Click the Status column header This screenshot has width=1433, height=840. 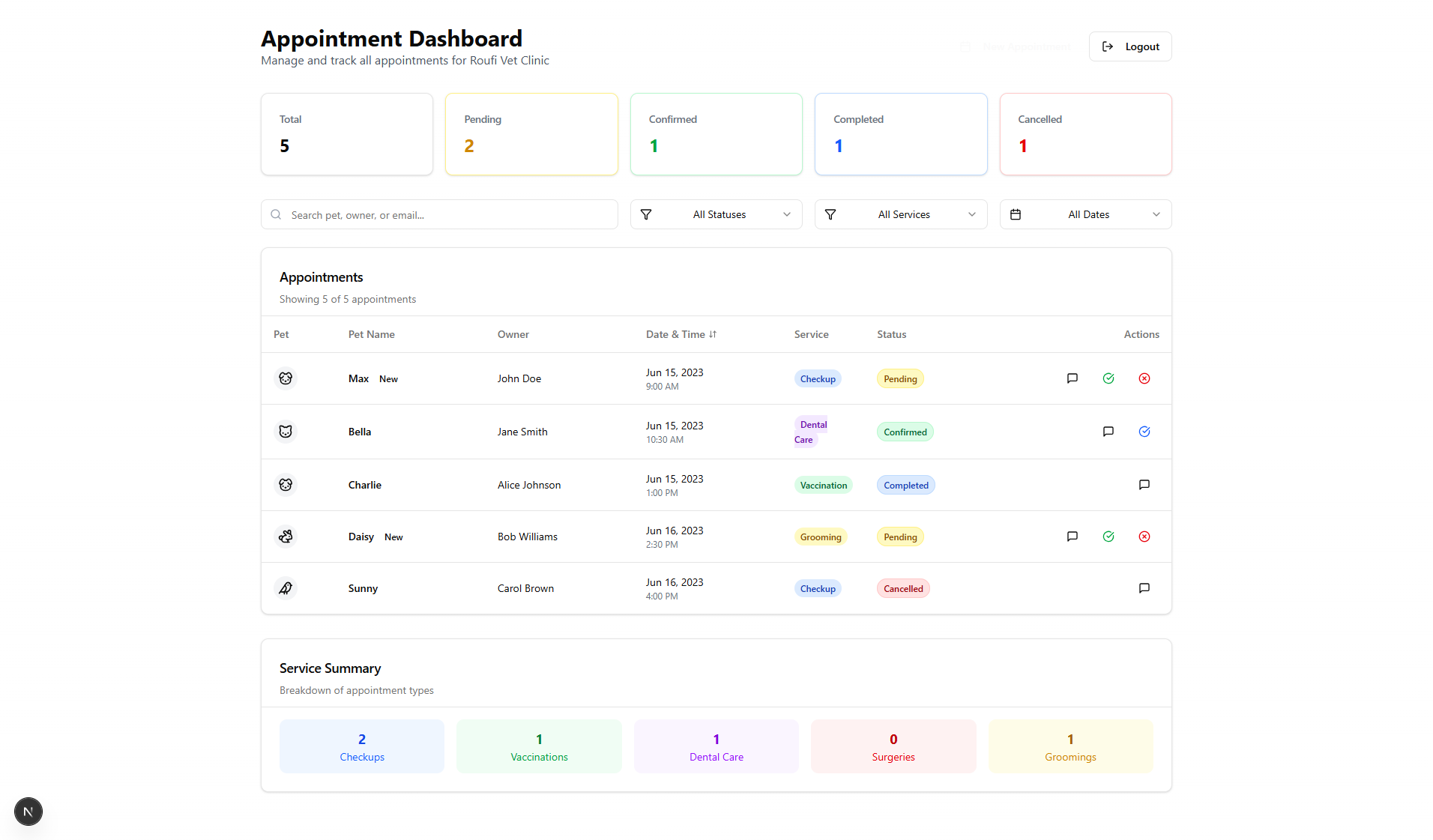892,334
